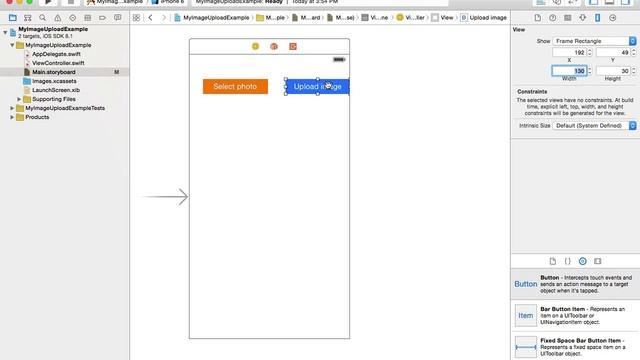Go back in editor history

tap(151, 18)
